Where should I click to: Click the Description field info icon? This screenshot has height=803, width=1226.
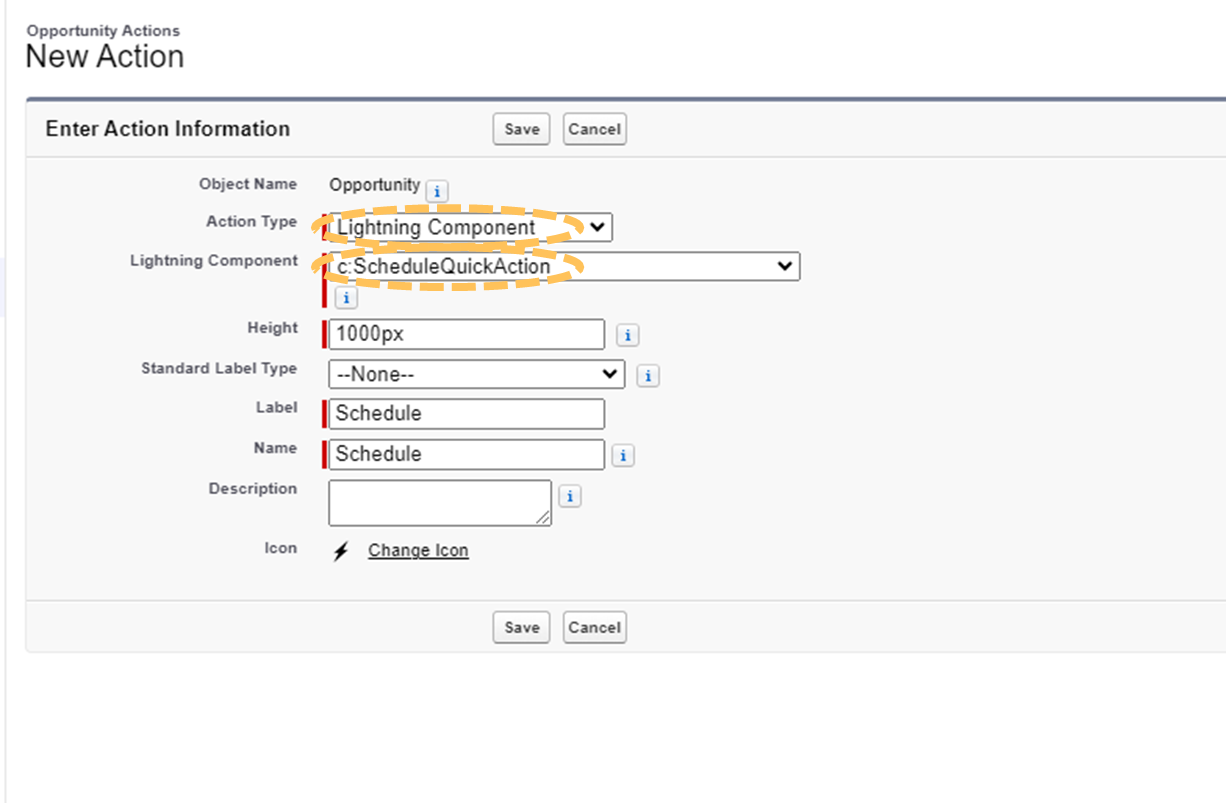(569, 496)
